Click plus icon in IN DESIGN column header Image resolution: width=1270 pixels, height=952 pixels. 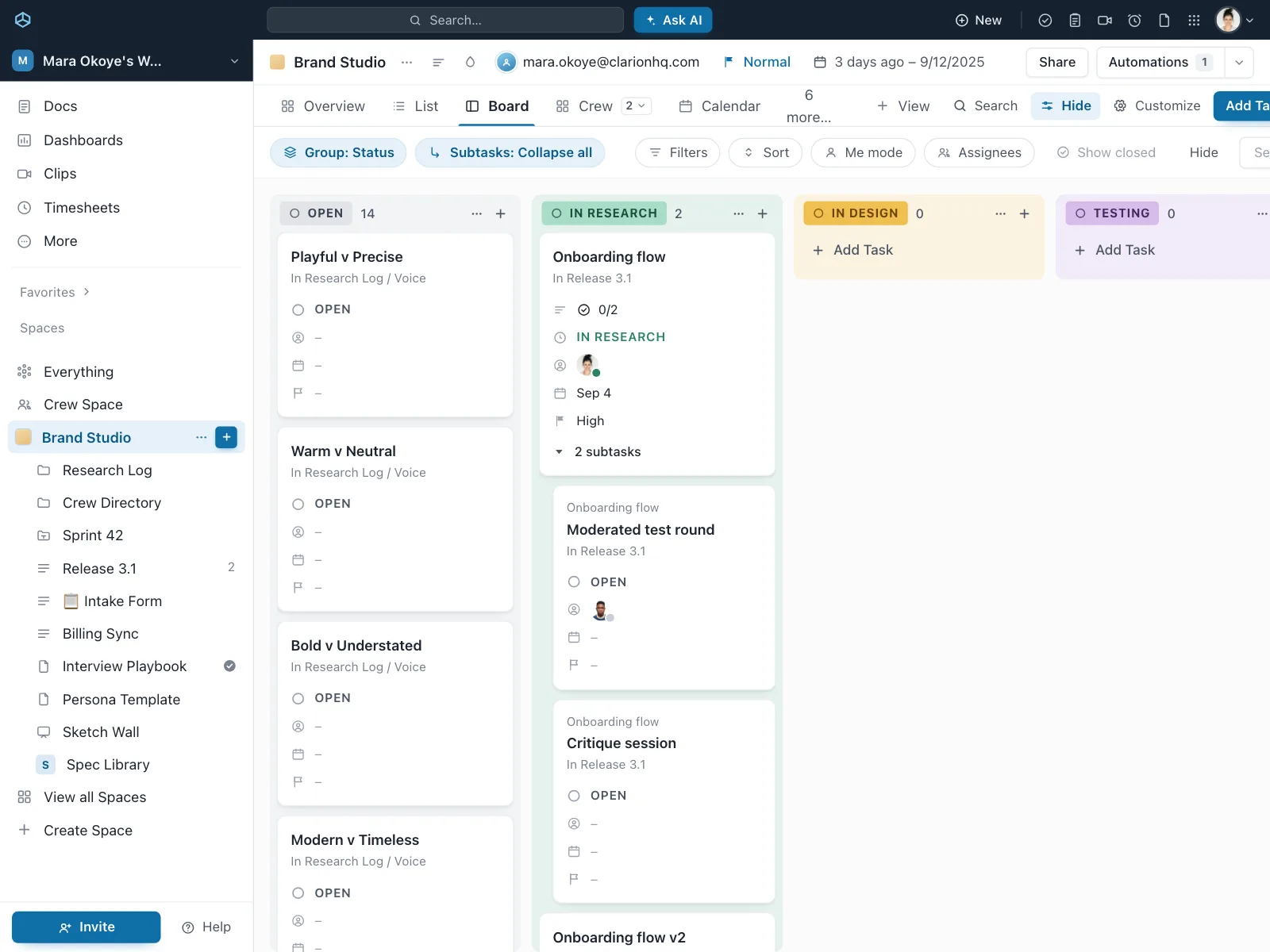(1025, 213)
